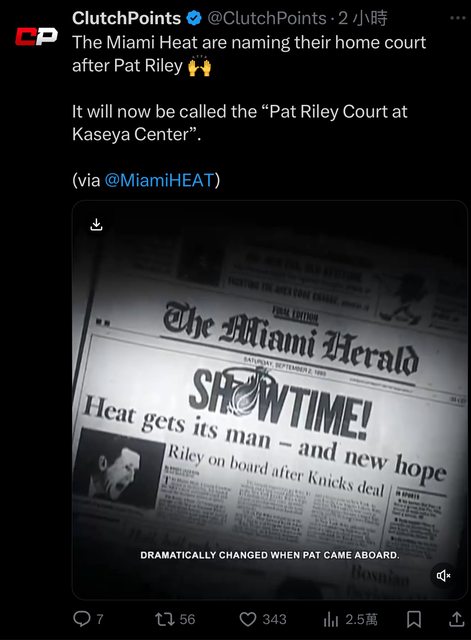Screen dimensions: 471x640
Task: Open the ClutchPoints CP profile avatar
Action: tap(36, 36)
